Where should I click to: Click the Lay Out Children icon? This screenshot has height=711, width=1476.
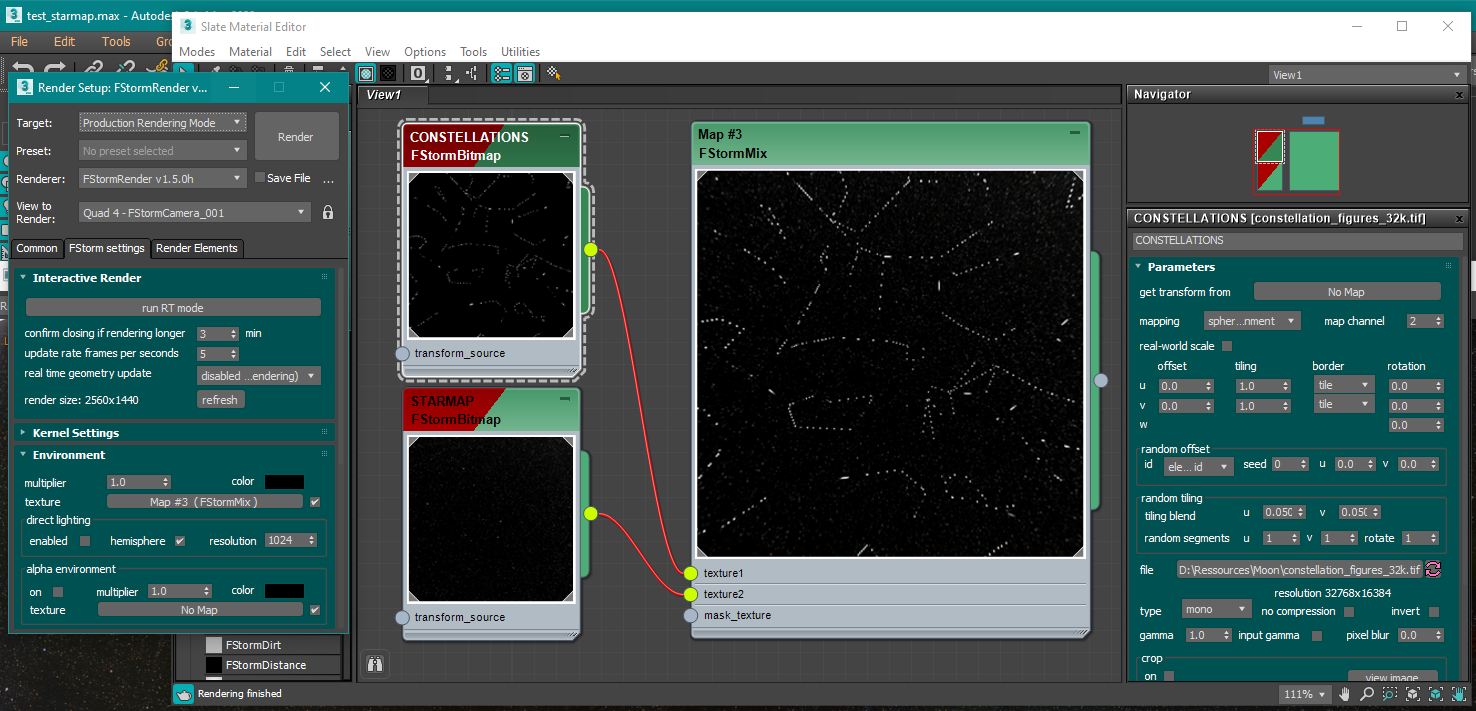471,74
